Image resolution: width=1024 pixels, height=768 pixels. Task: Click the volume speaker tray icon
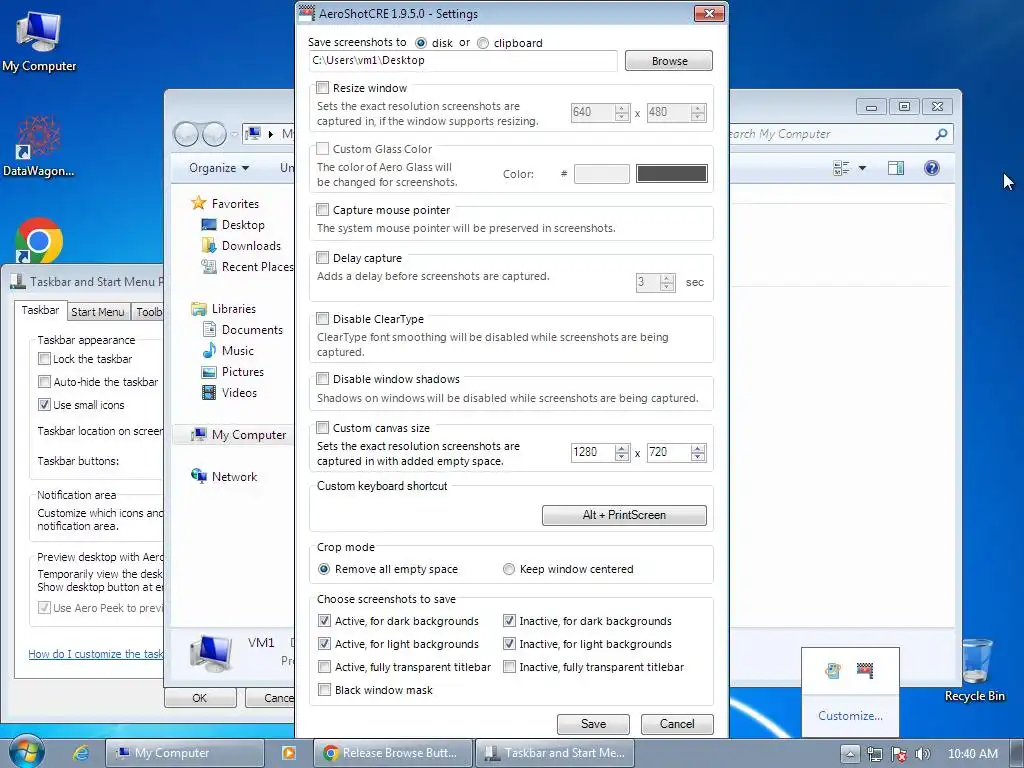click(922, 754)
